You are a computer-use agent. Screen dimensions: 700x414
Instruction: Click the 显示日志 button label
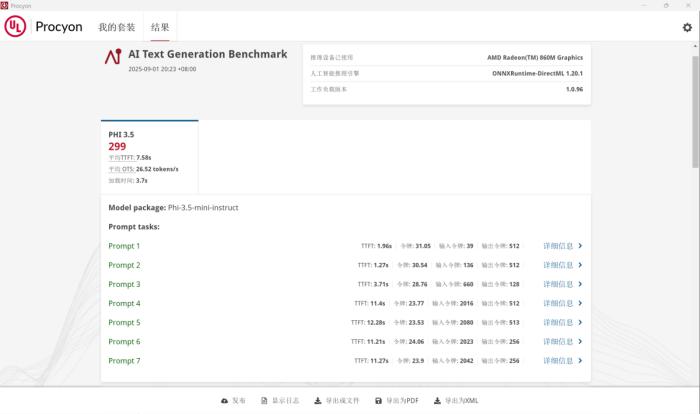tap(286, 401)
